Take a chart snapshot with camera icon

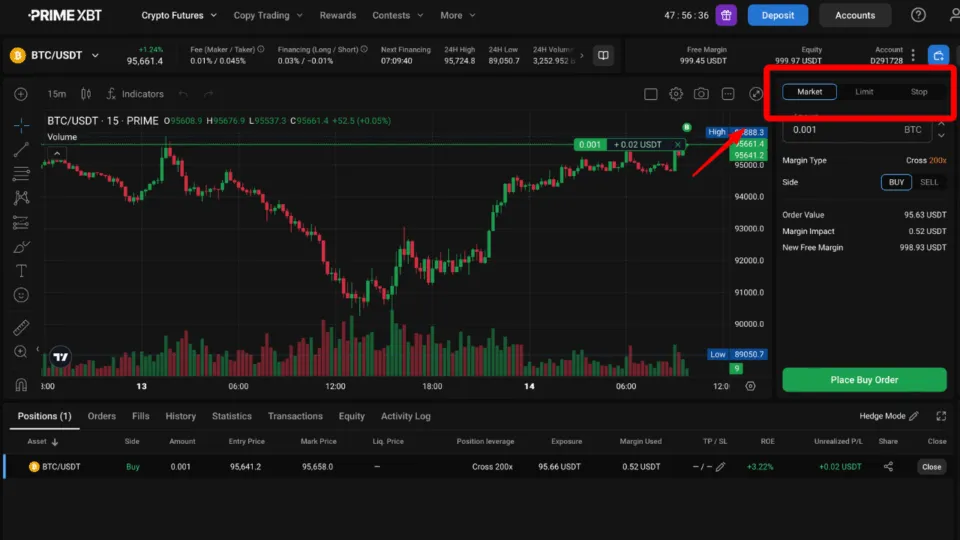pos(702,94)
